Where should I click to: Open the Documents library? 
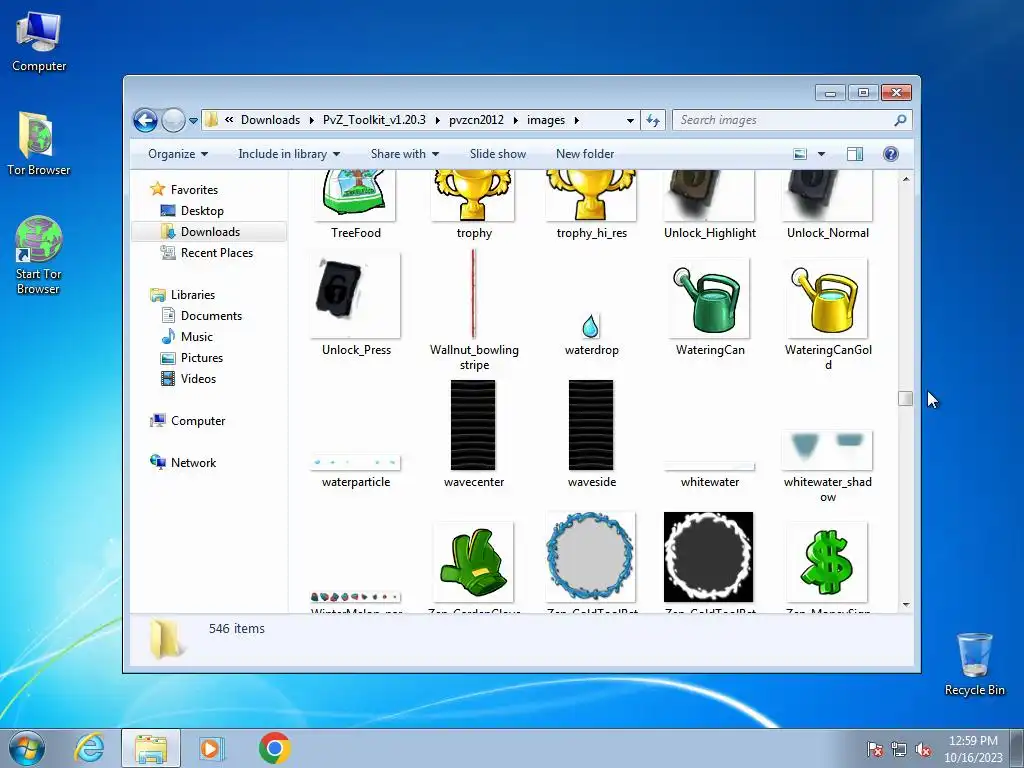pos(211,316)
